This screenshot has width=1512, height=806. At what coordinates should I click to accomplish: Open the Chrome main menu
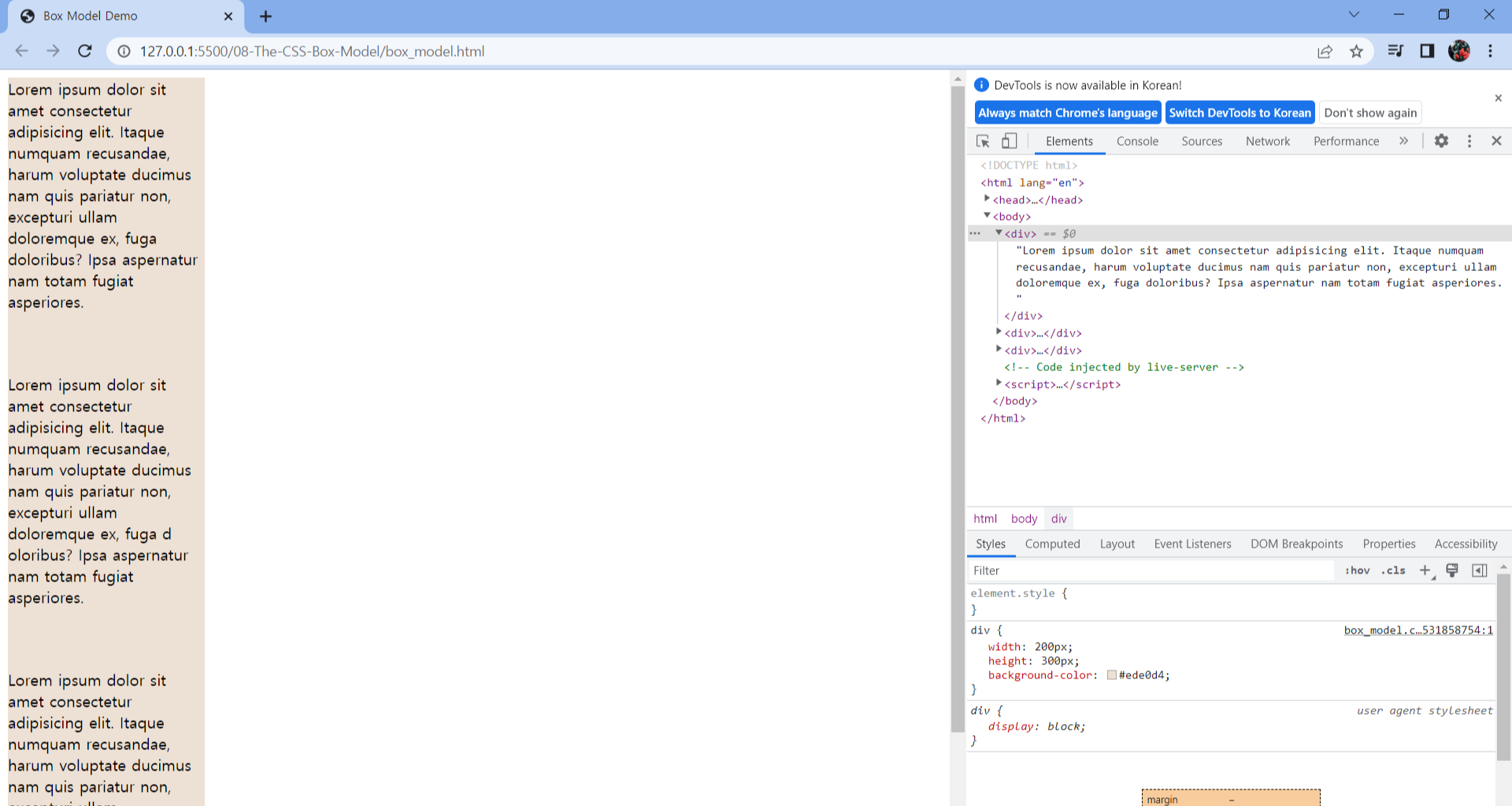pos(1490,51)
